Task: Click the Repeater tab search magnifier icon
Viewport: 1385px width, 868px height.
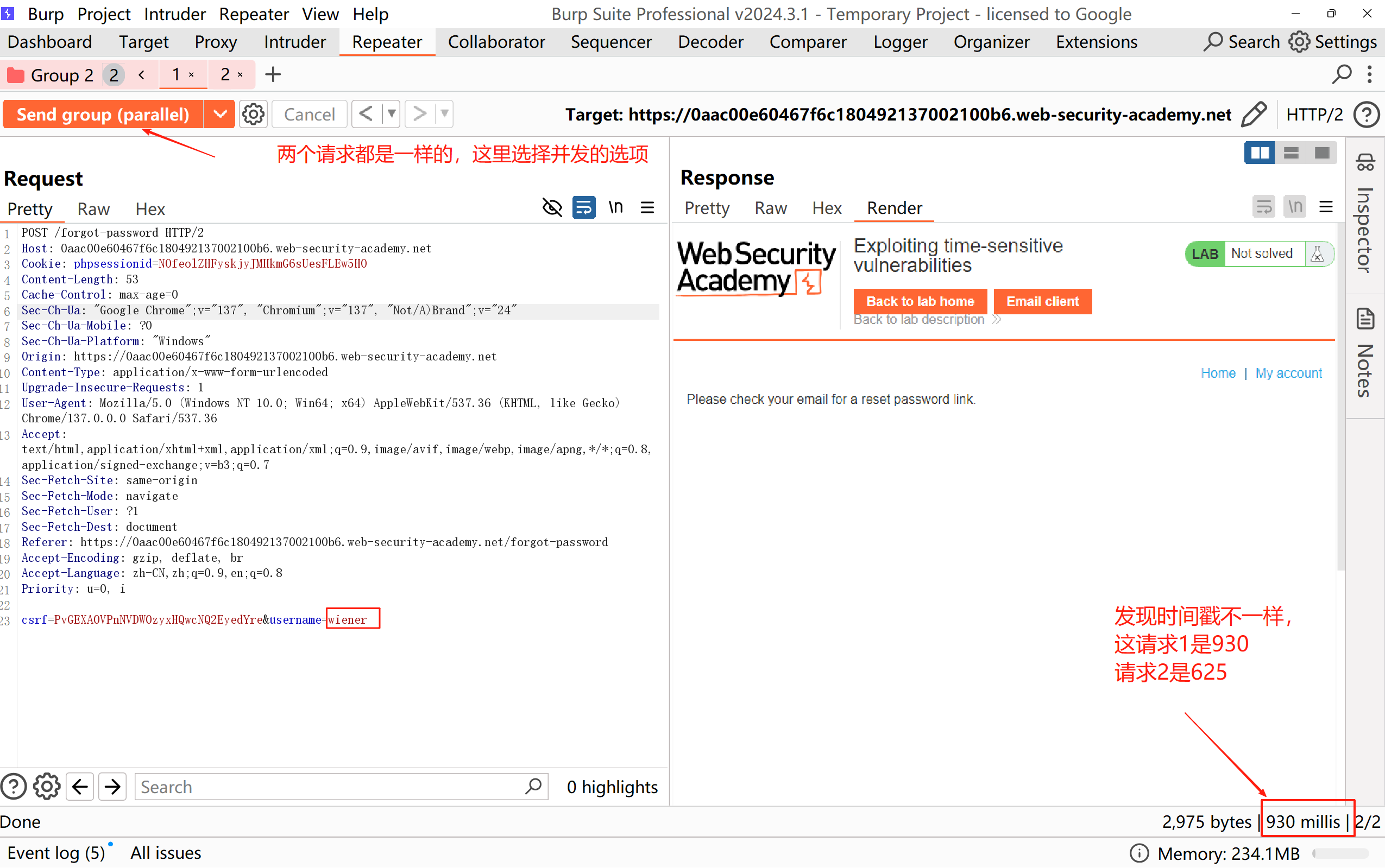Action: point(1342,74)
